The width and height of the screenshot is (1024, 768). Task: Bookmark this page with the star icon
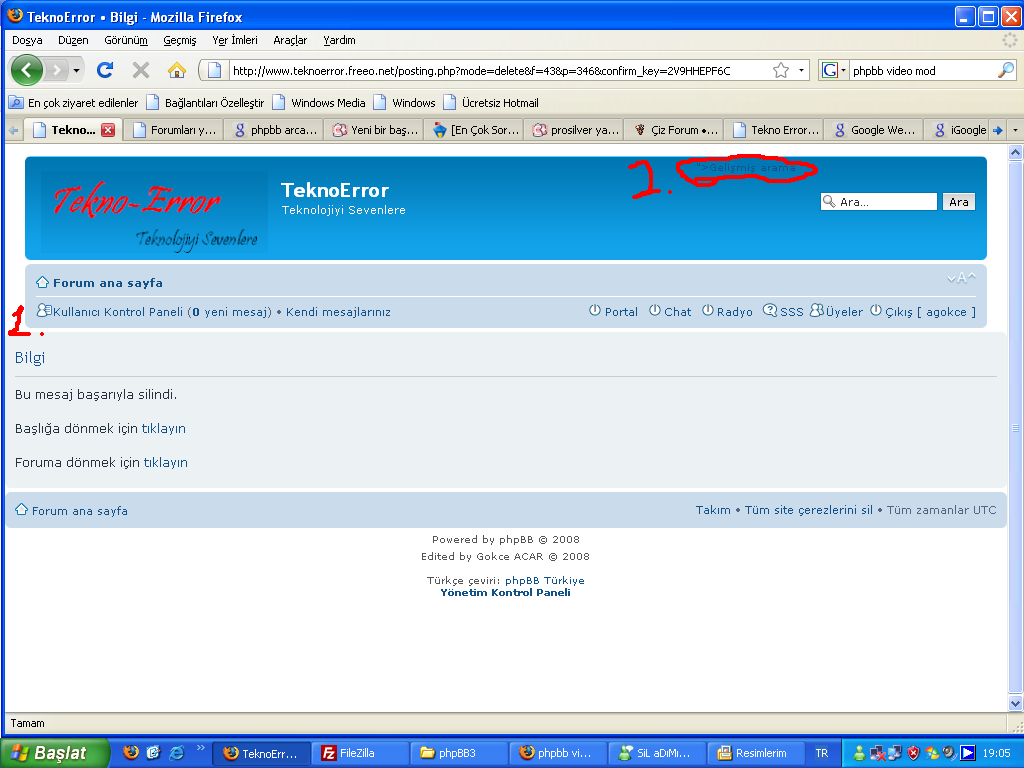coord(781,70)
